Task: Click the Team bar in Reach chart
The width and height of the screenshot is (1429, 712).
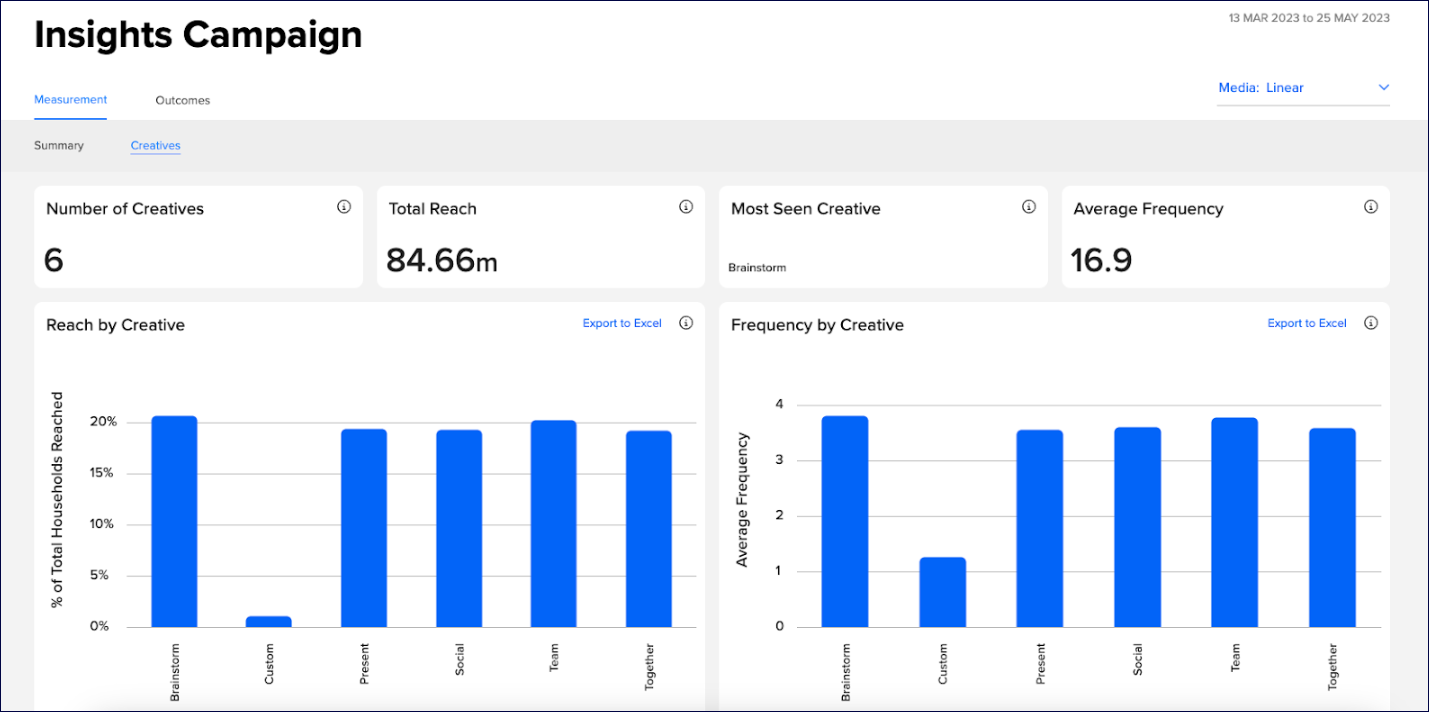Action: coord(553,524)
